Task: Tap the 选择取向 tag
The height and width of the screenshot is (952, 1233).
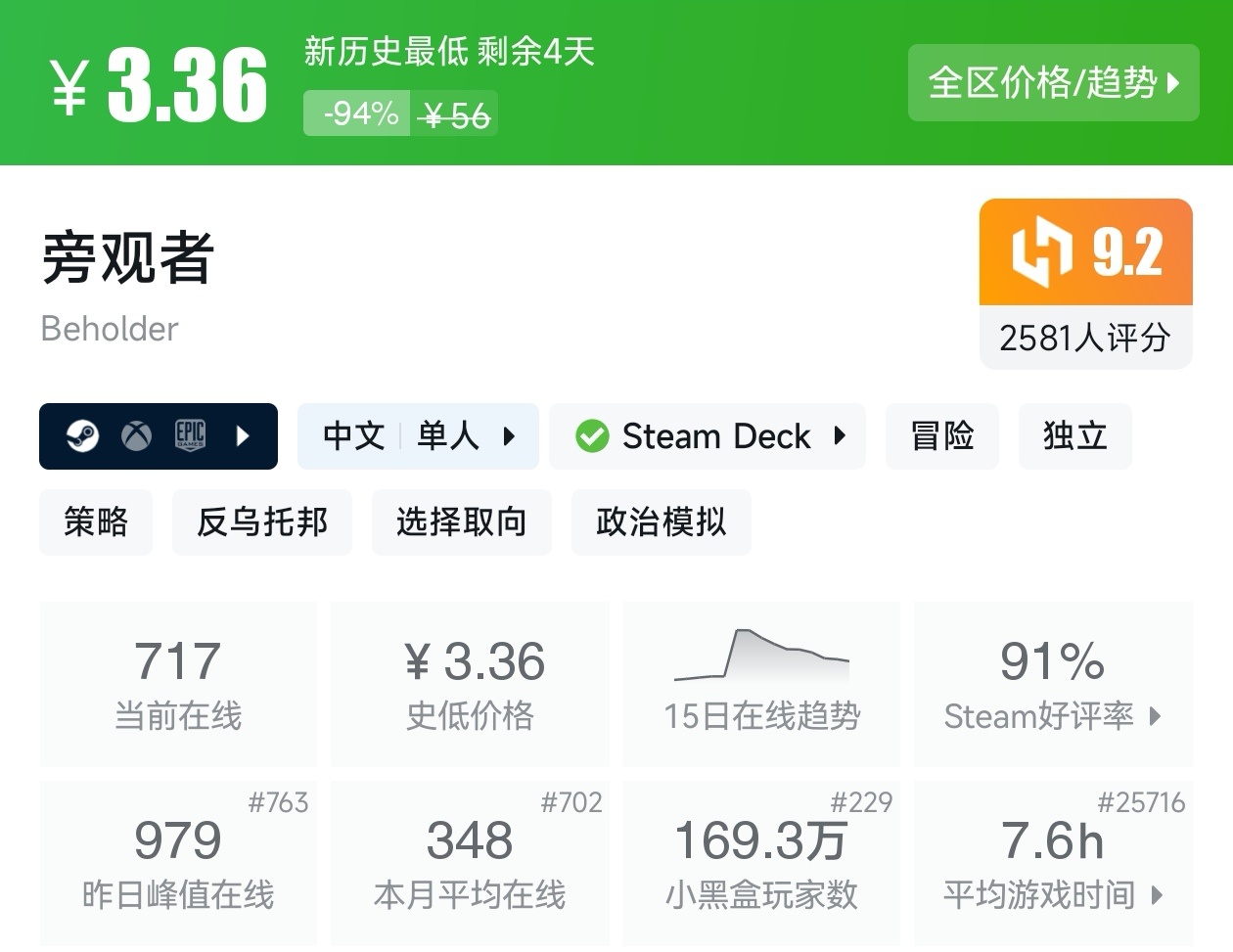Action: (461, 521)
